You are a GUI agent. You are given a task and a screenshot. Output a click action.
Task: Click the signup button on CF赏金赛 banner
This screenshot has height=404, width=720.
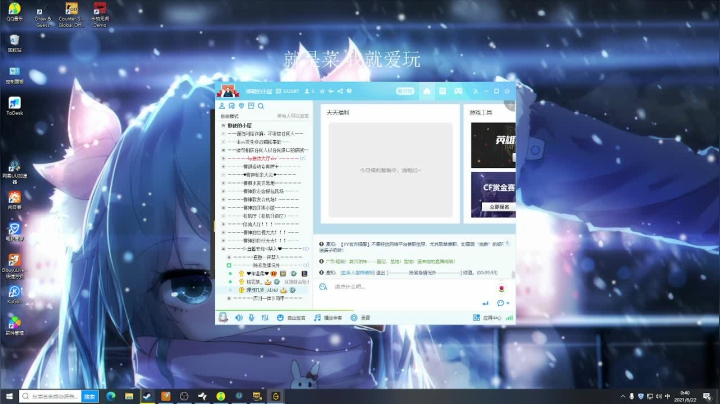(x=499, y=207)
